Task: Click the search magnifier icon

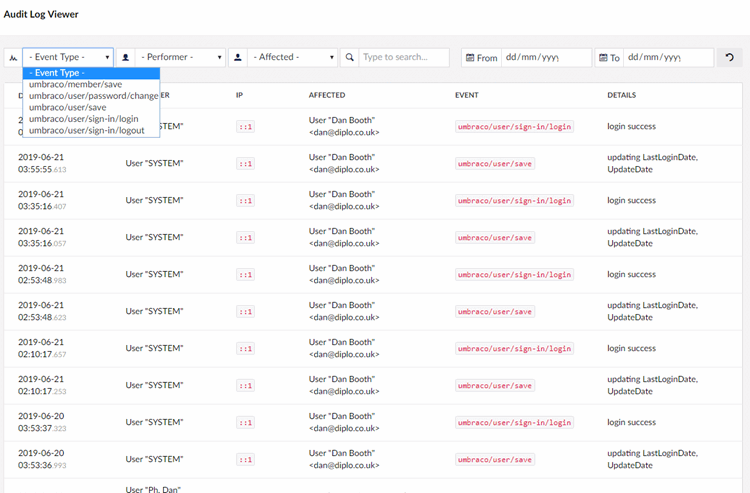Action: (350, 57)
